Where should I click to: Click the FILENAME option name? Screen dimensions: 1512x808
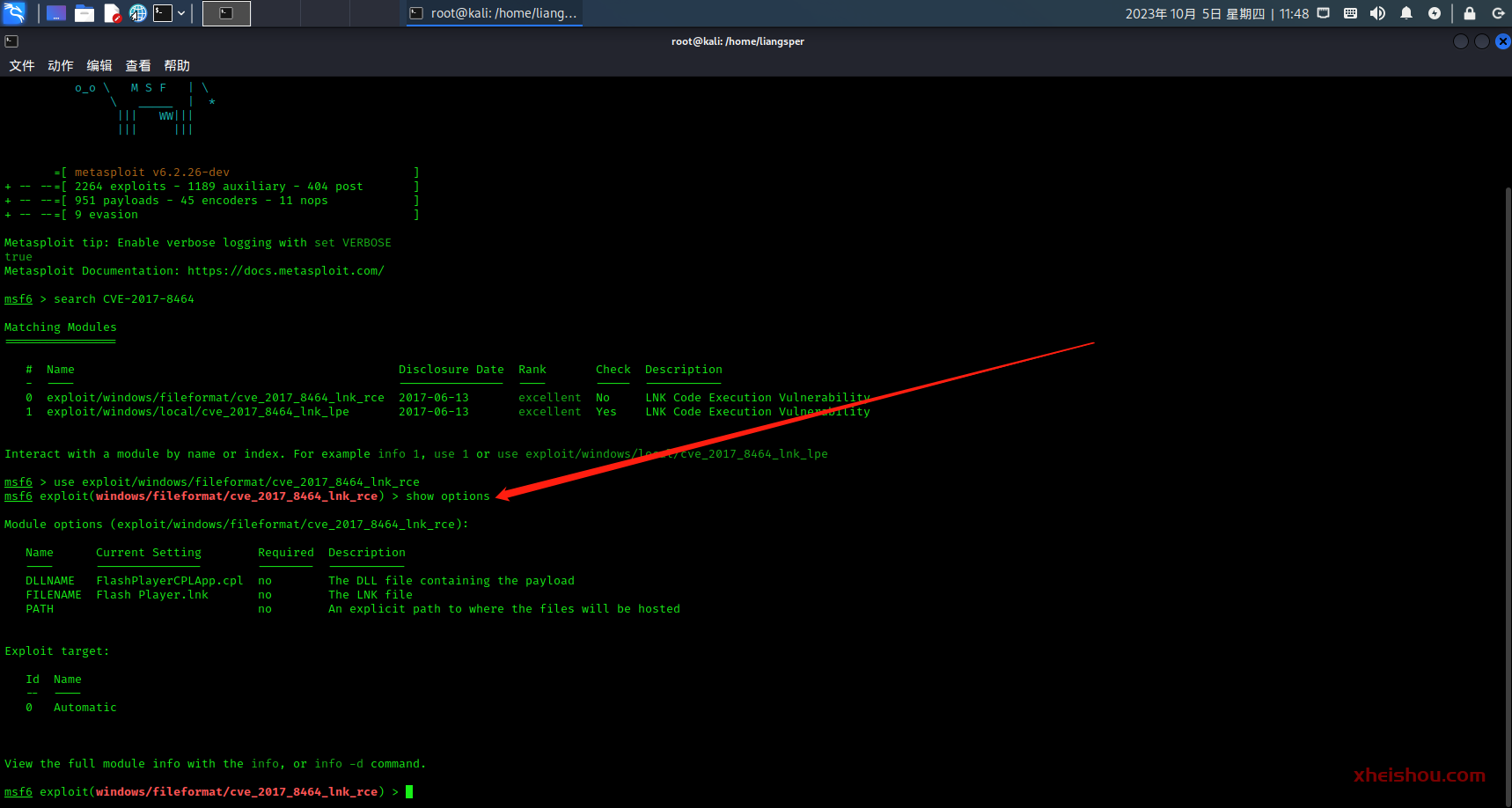[54, 595]
